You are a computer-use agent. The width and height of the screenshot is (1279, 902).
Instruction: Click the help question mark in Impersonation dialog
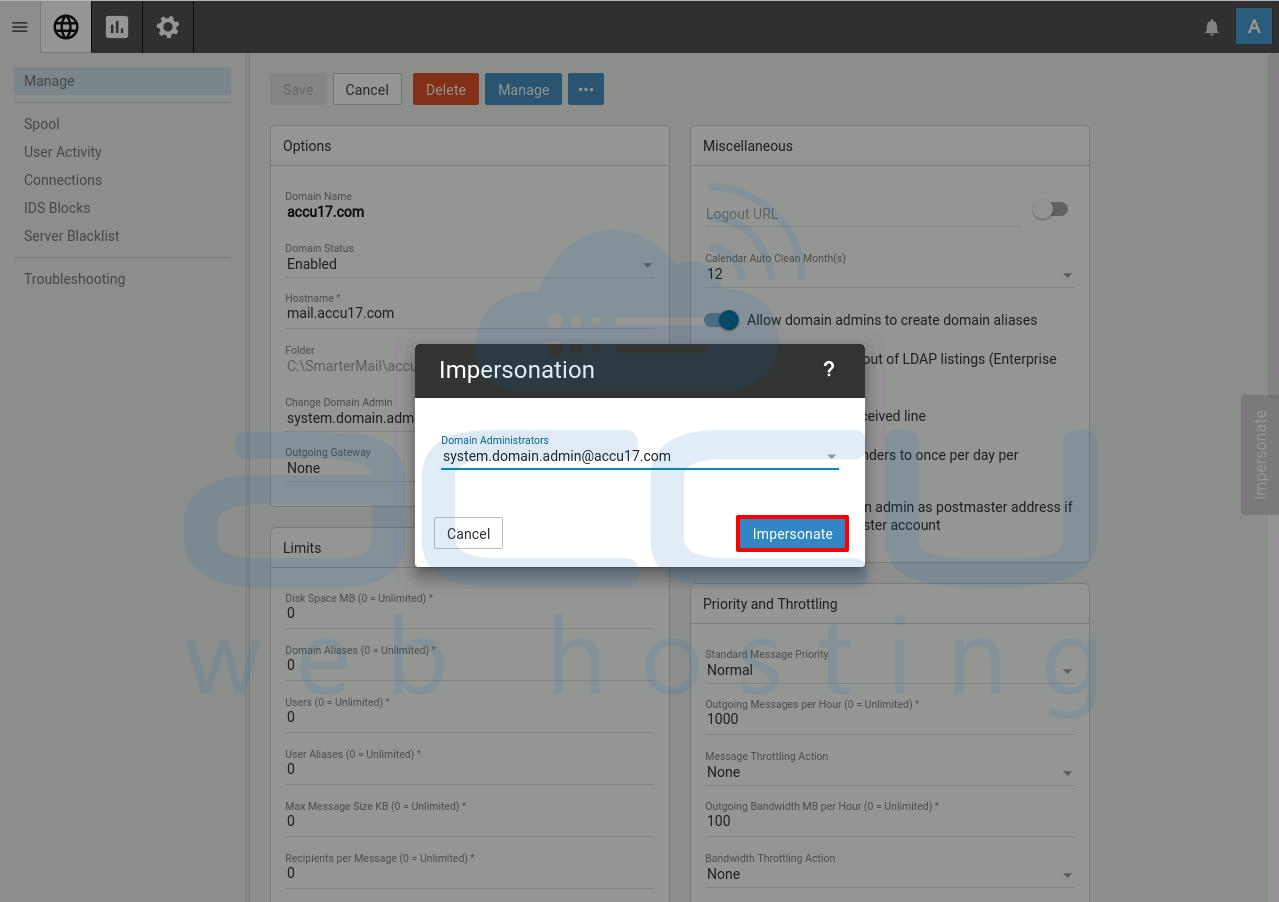pos(828,370)
